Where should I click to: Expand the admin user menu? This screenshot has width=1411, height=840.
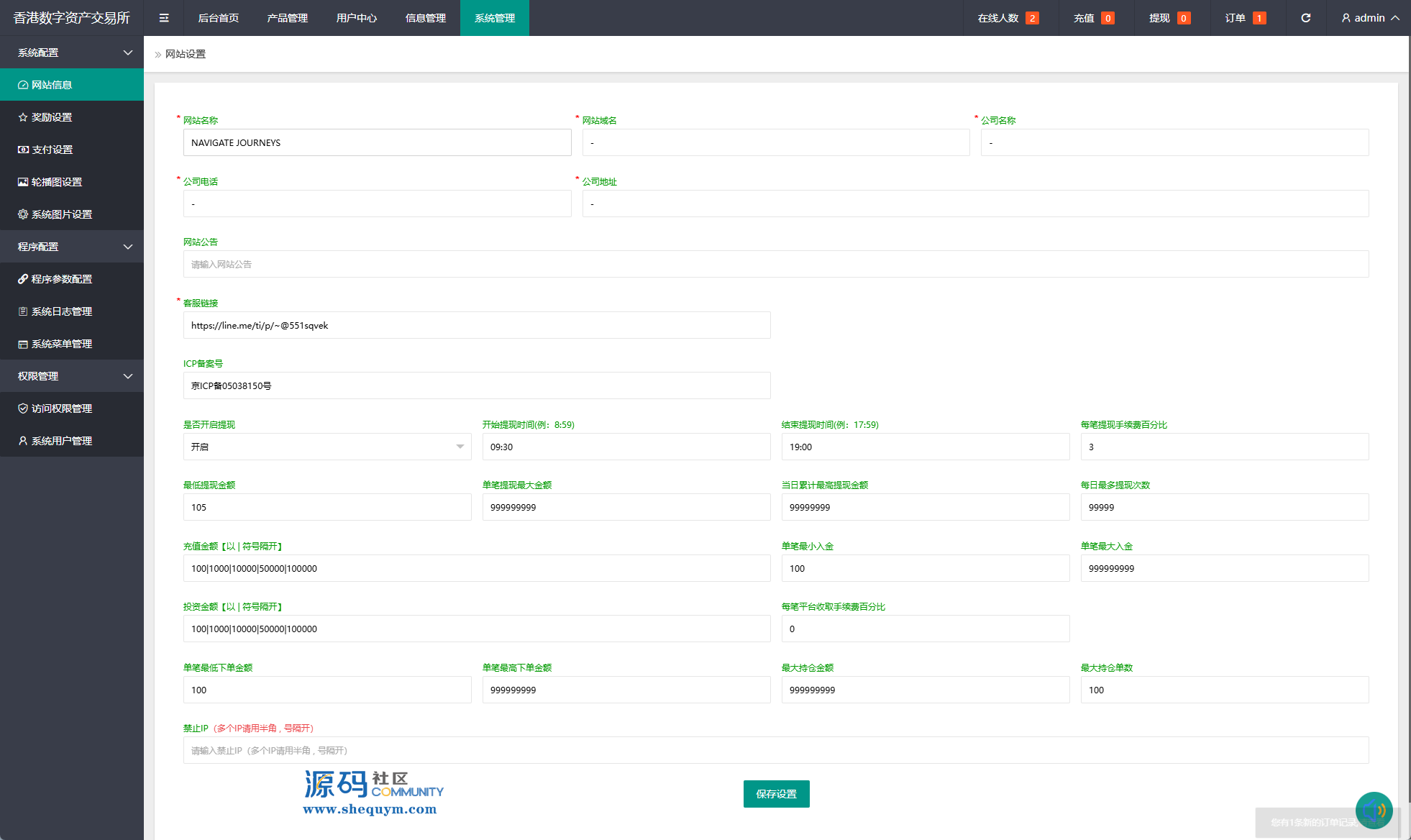pyautogui.click(x=1370, y=18)
